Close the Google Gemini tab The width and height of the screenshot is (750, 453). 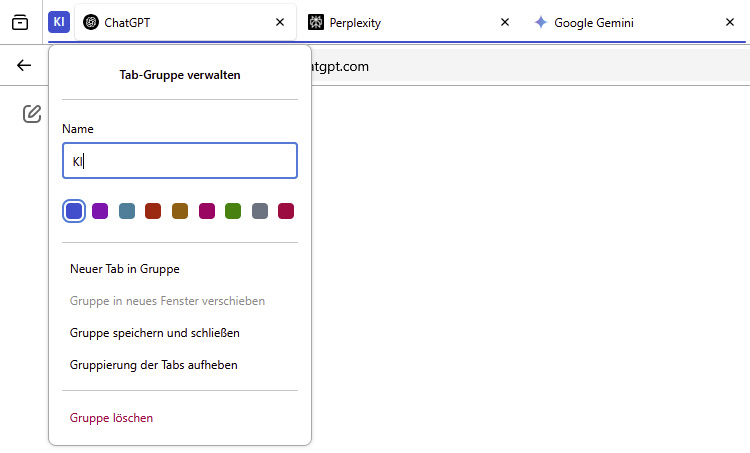coord(729,22)
